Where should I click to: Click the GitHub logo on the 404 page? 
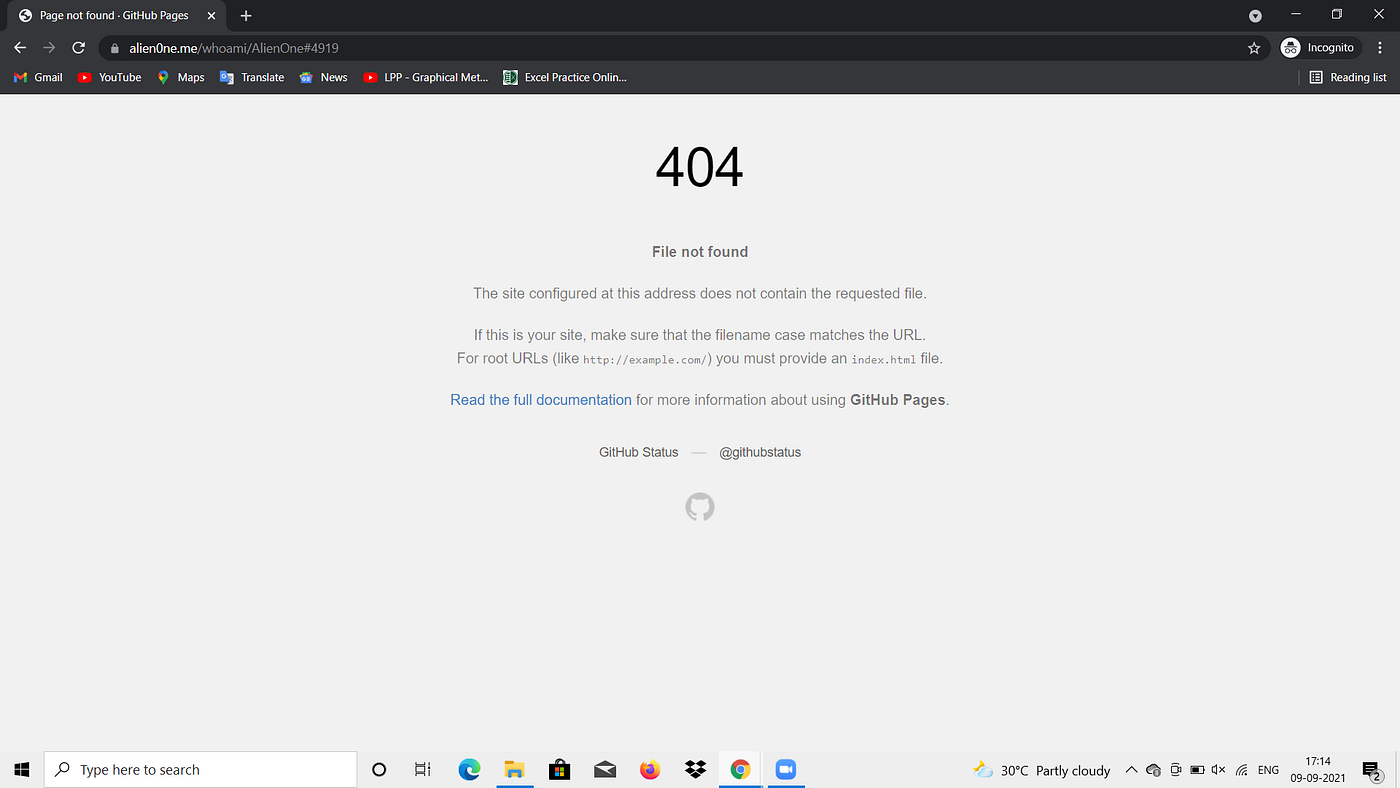[700, 507]
